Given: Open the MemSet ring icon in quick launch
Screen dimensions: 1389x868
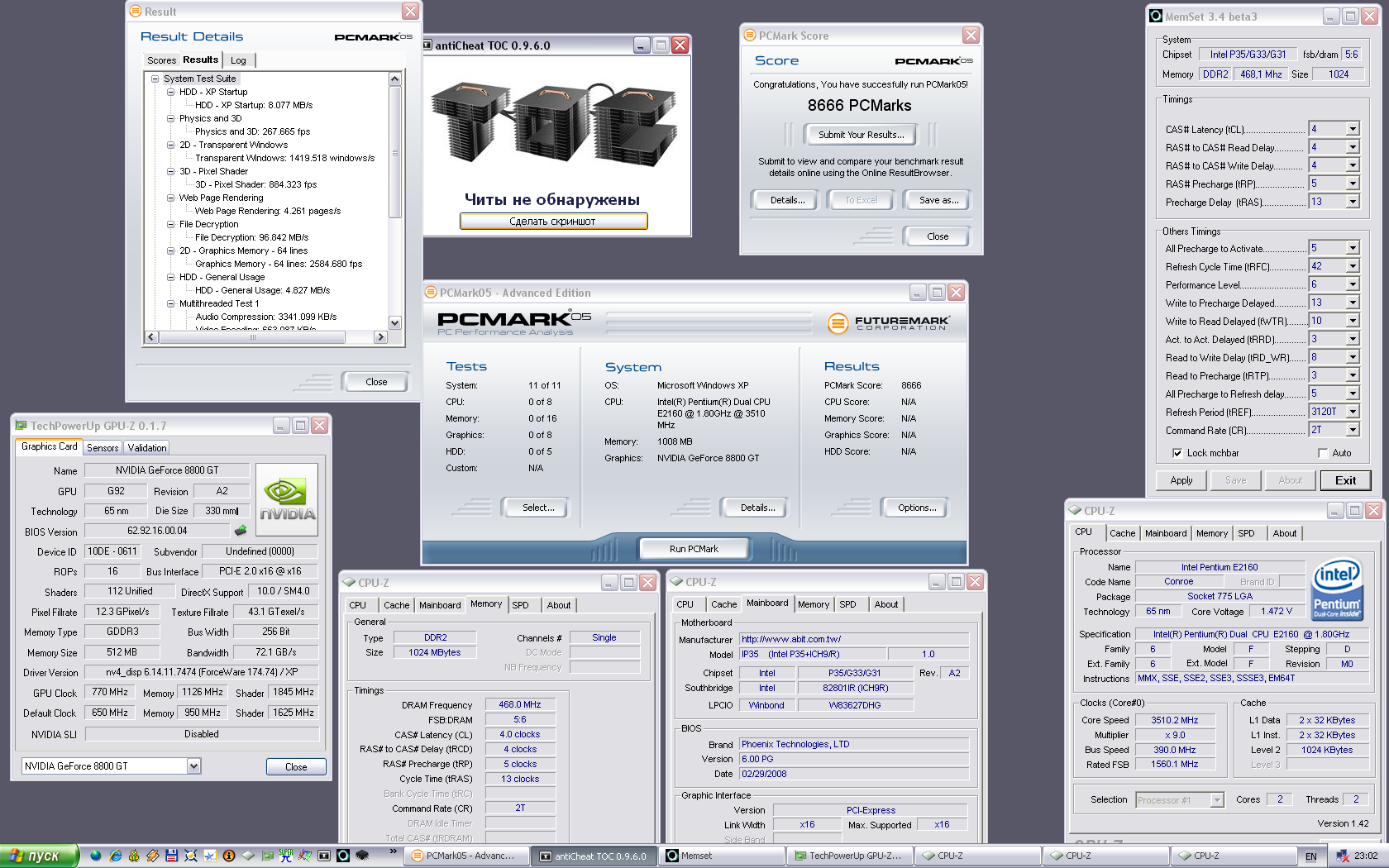Looking at the screenshot, I should (343, 856).
